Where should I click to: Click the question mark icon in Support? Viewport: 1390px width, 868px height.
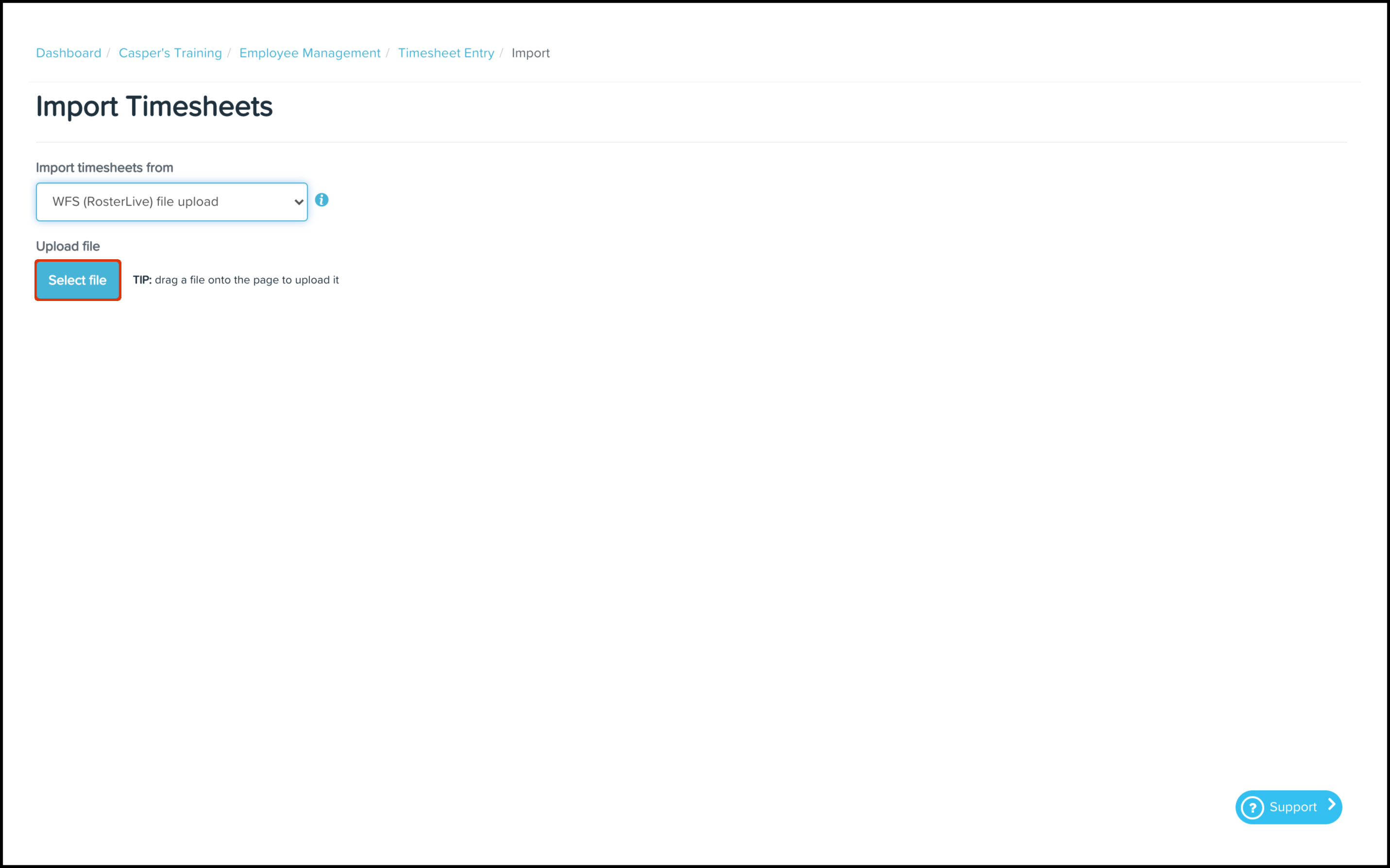click(1252, 807)
